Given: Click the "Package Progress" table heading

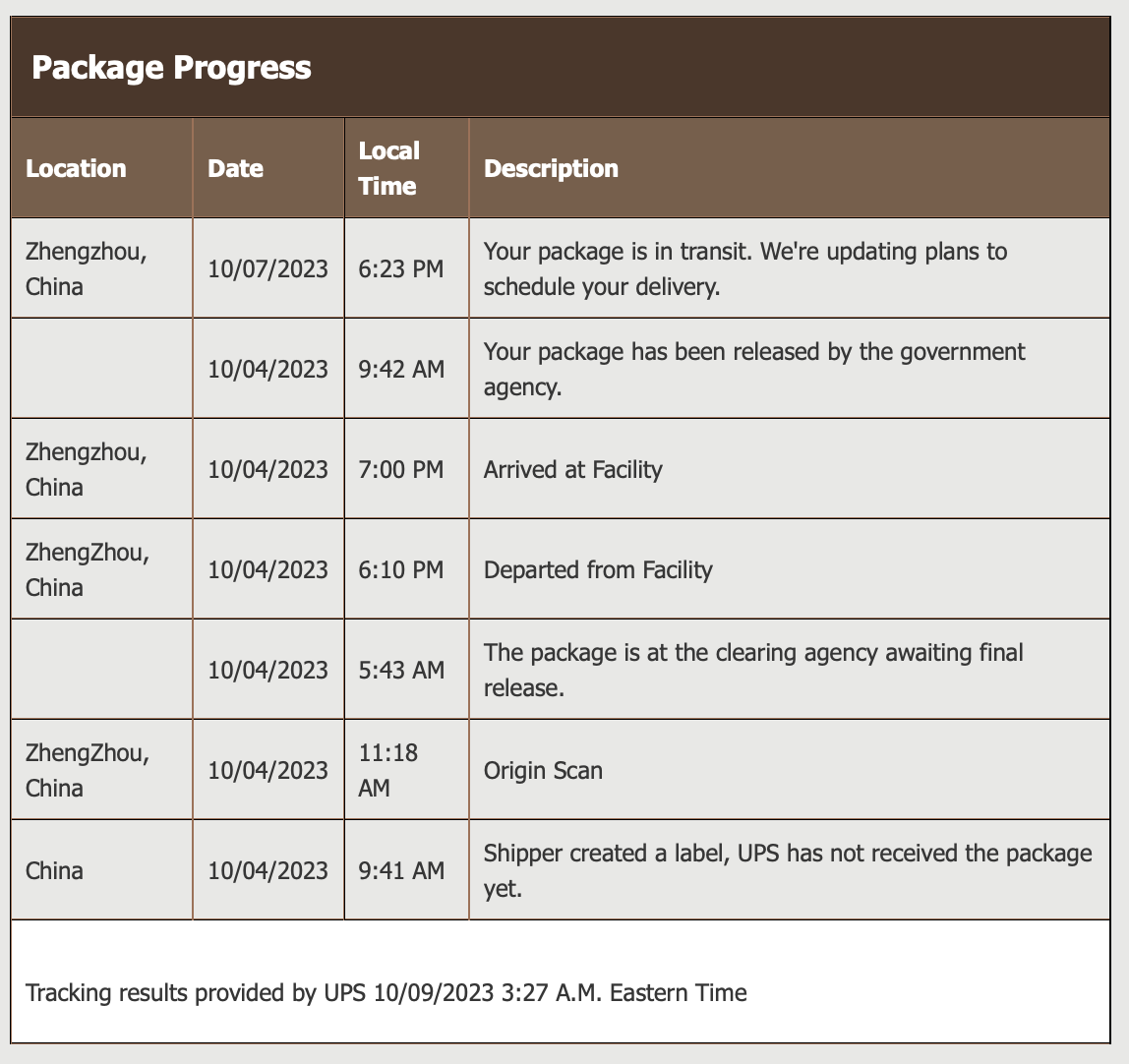Looking at the screenshot, I should coord(171,68).
